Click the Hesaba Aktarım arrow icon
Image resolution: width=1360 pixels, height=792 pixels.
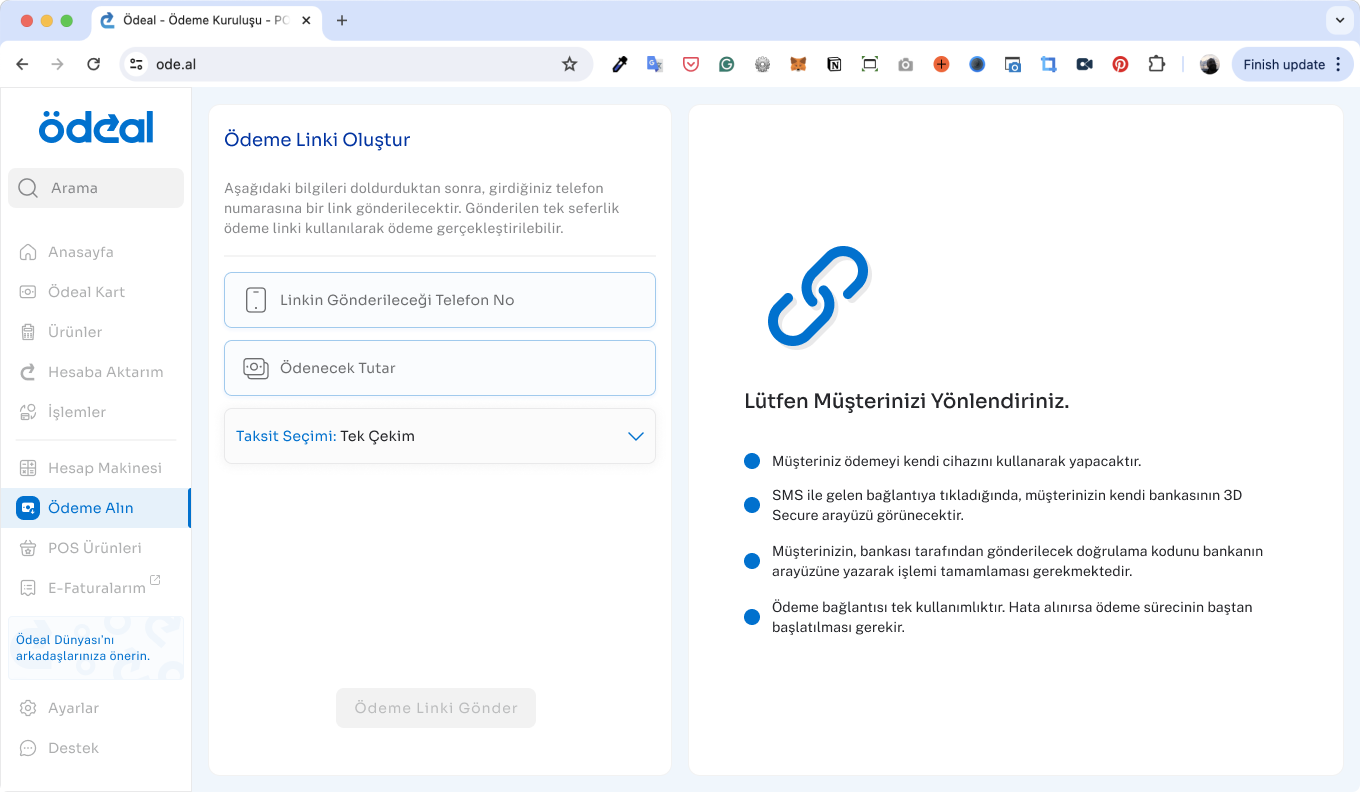point(28,372)
